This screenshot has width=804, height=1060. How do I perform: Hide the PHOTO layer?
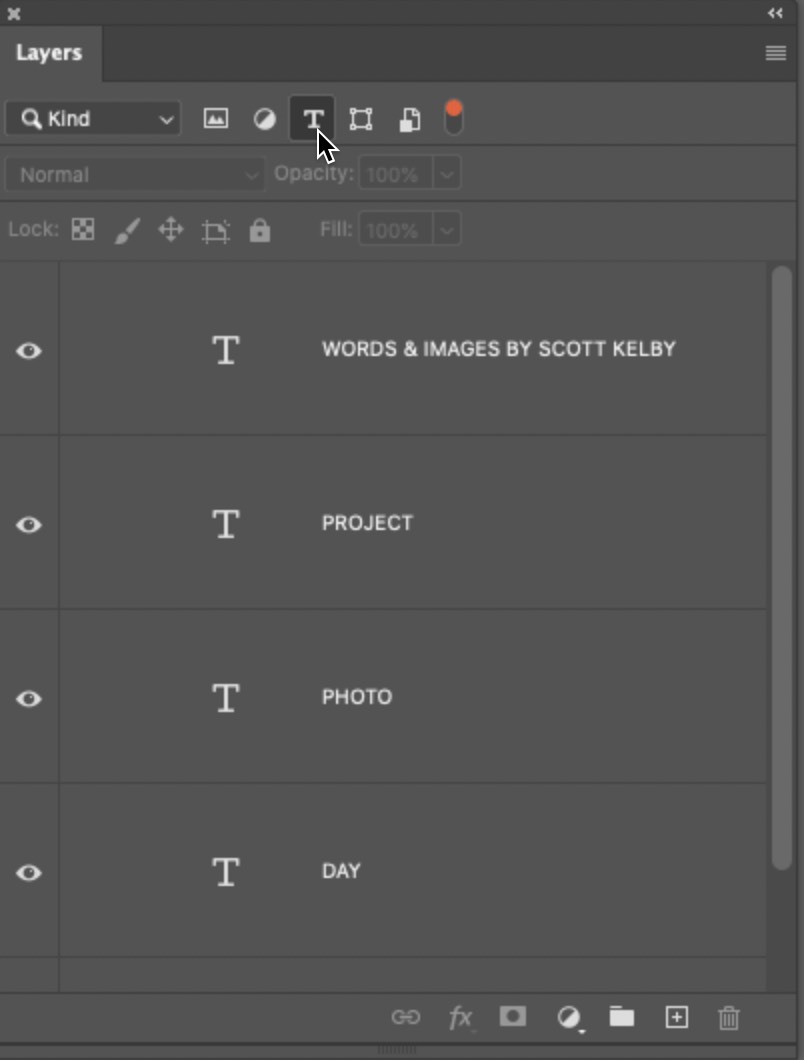[x=29, y=699]
